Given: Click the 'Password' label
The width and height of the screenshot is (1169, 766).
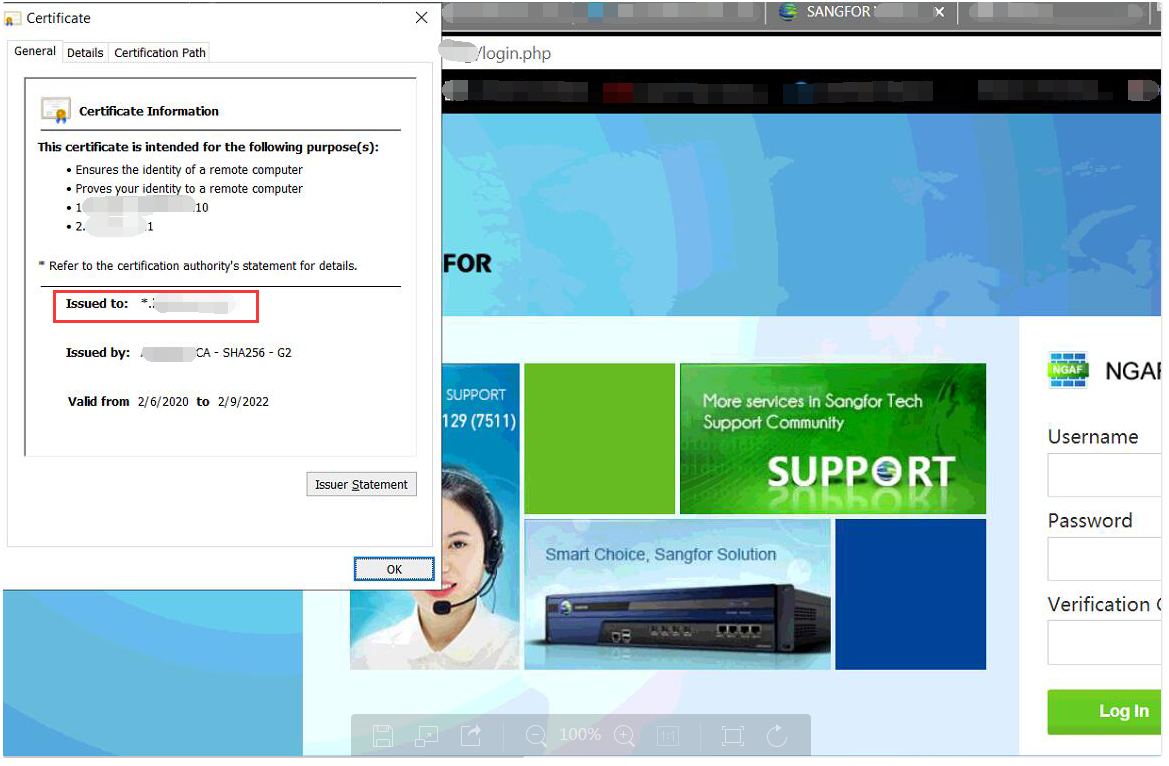Looking at the screenshot, I should (1090, 521).
